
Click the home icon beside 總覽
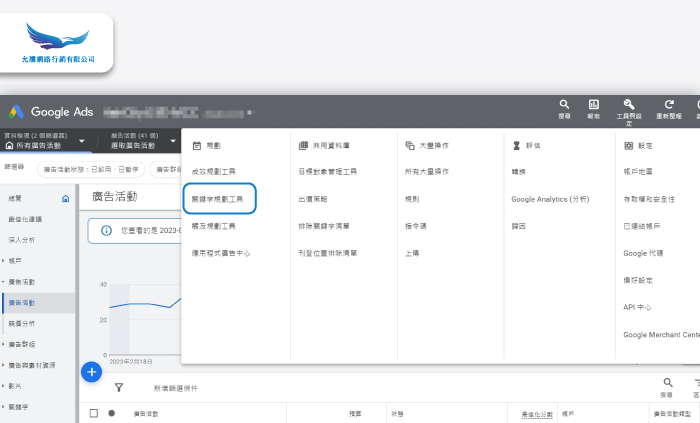coord(66,199)
